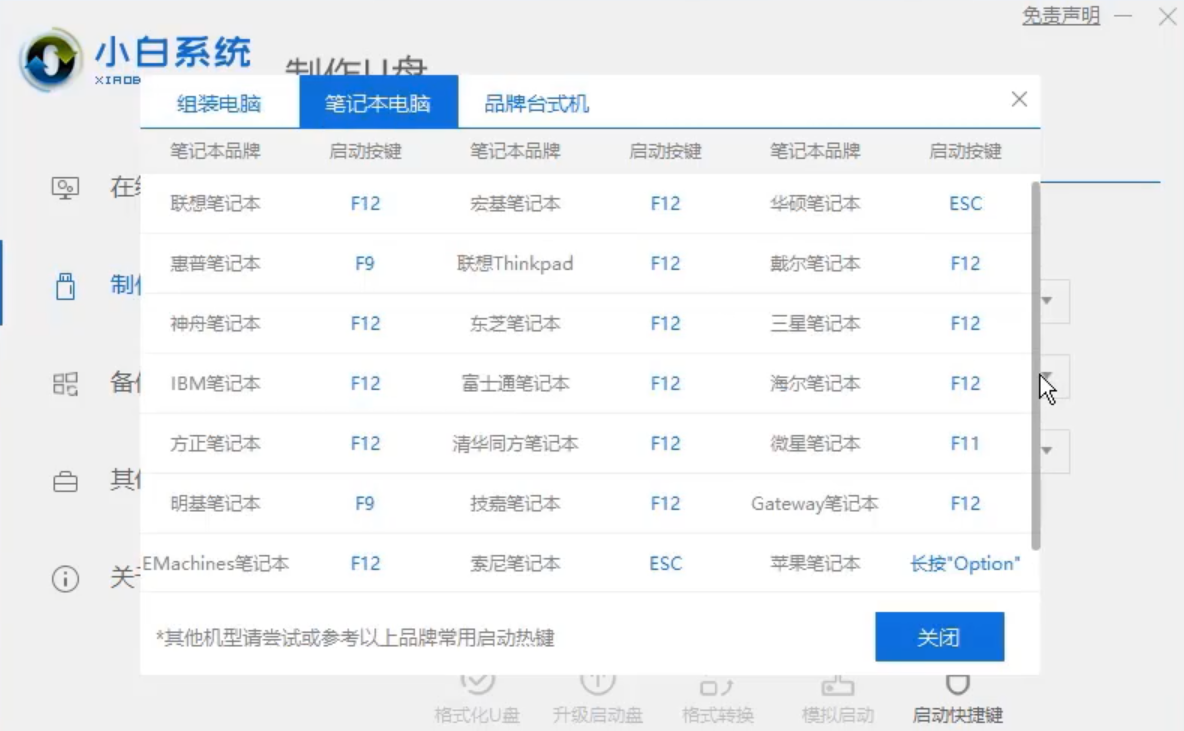Expand the bottom dropdown arrow behind dialog
This screenshot has width=1184, height=731.
1047,451
